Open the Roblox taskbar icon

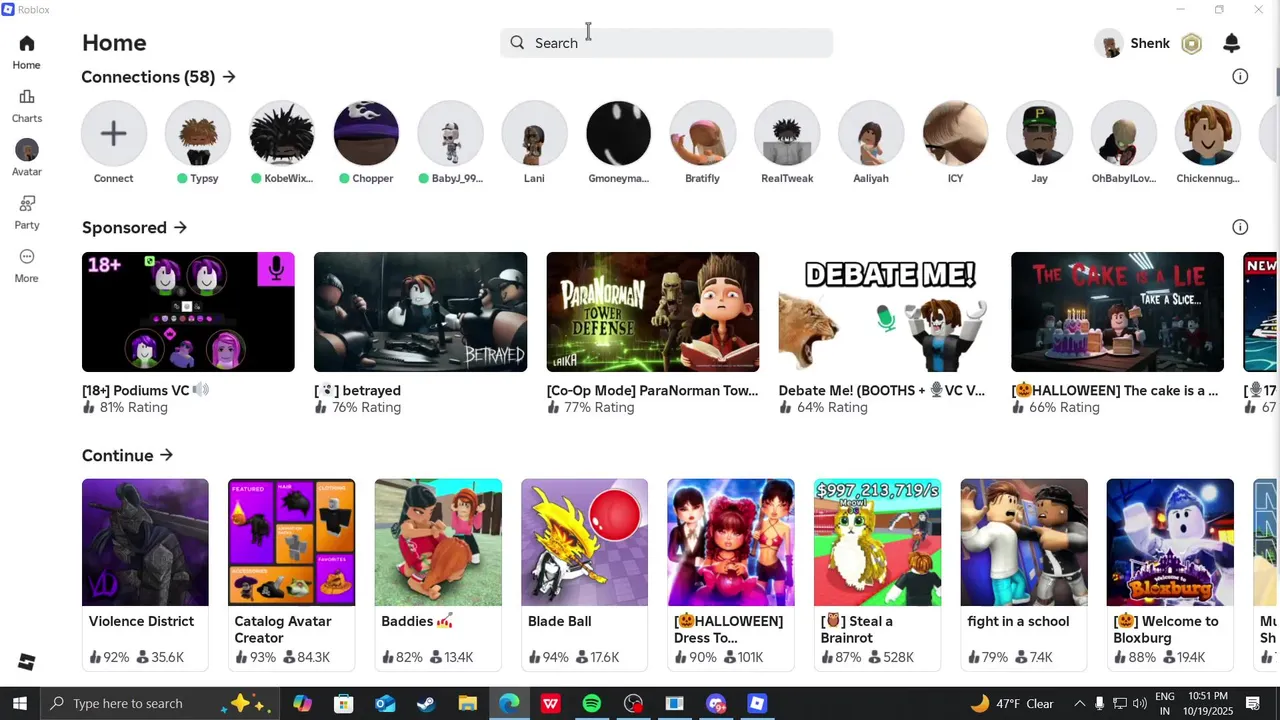tap(757, 704)
